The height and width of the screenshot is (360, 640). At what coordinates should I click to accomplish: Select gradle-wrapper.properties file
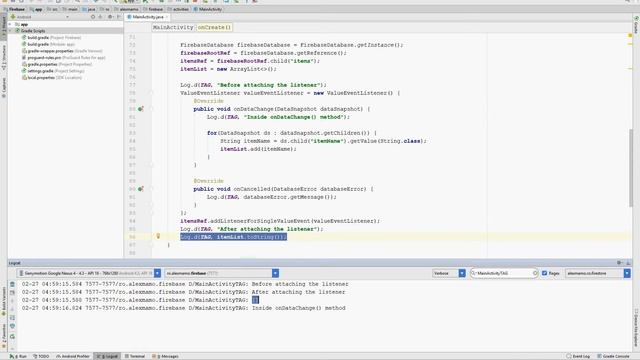point(62,51)
